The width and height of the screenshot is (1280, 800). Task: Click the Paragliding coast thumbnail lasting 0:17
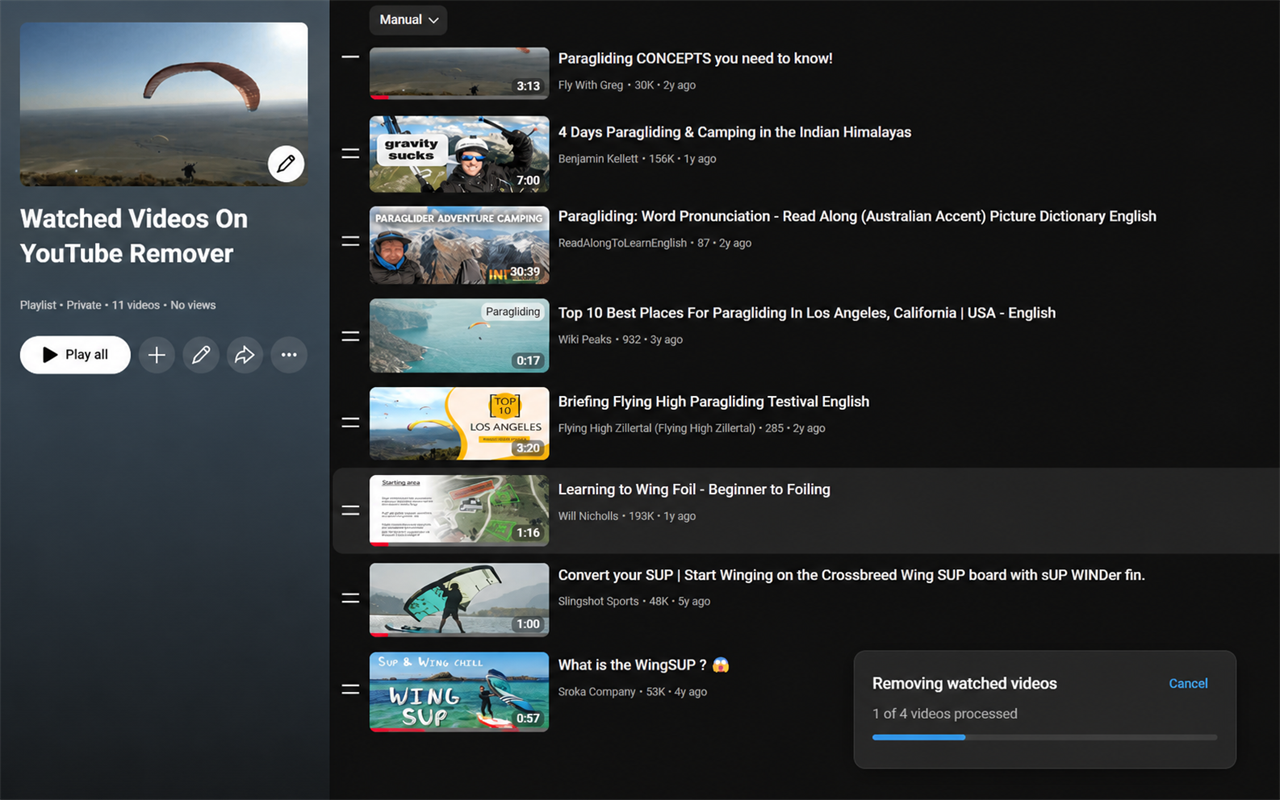click(459, 336)
